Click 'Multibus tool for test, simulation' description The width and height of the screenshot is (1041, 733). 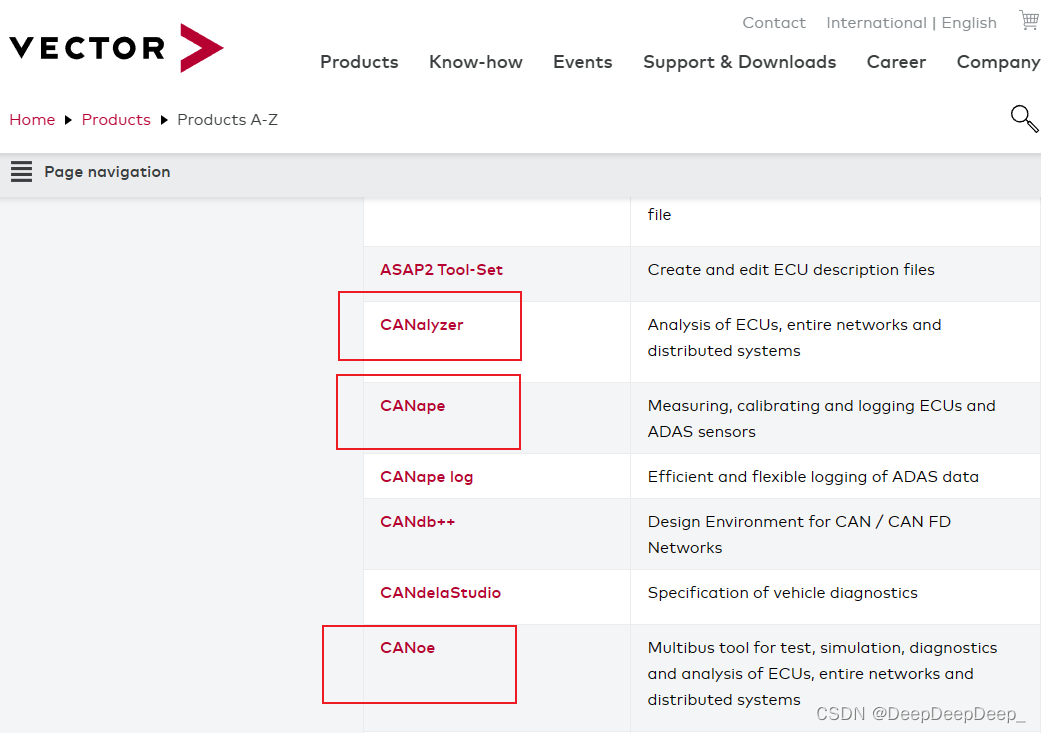(823, 673)
